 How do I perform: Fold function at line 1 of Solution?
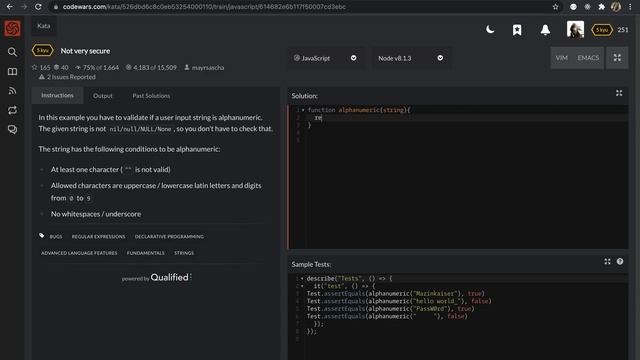303,110
